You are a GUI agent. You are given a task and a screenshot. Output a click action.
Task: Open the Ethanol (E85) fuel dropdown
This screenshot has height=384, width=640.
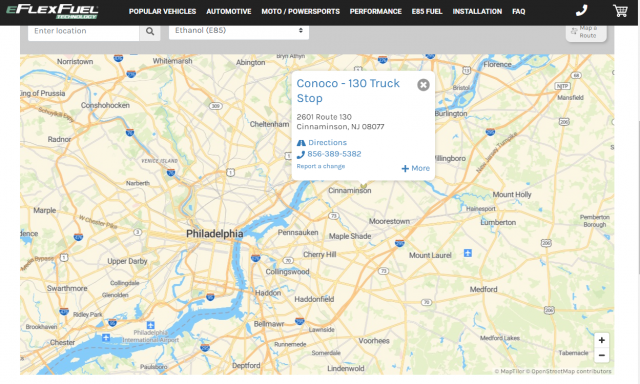[x=239, y=31]
